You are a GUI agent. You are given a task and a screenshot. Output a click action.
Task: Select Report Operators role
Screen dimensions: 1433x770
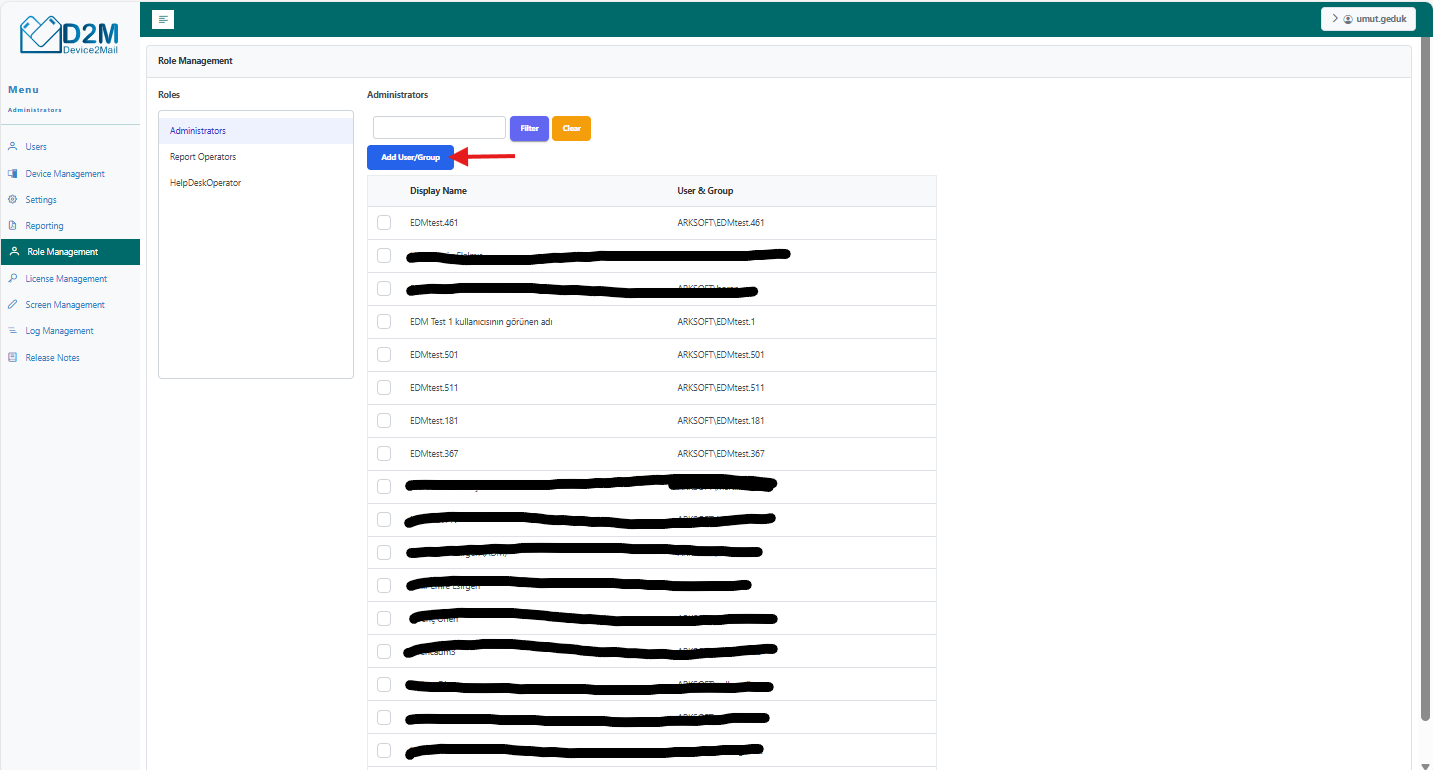click(x=203, y=157)
